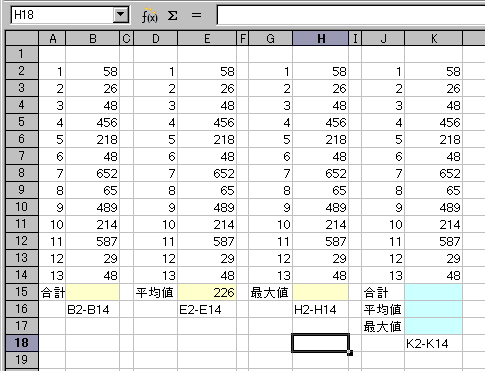Screen dimensions: 485x371
Task: Click the Function equals-sign icon
Action: [196, 15]
